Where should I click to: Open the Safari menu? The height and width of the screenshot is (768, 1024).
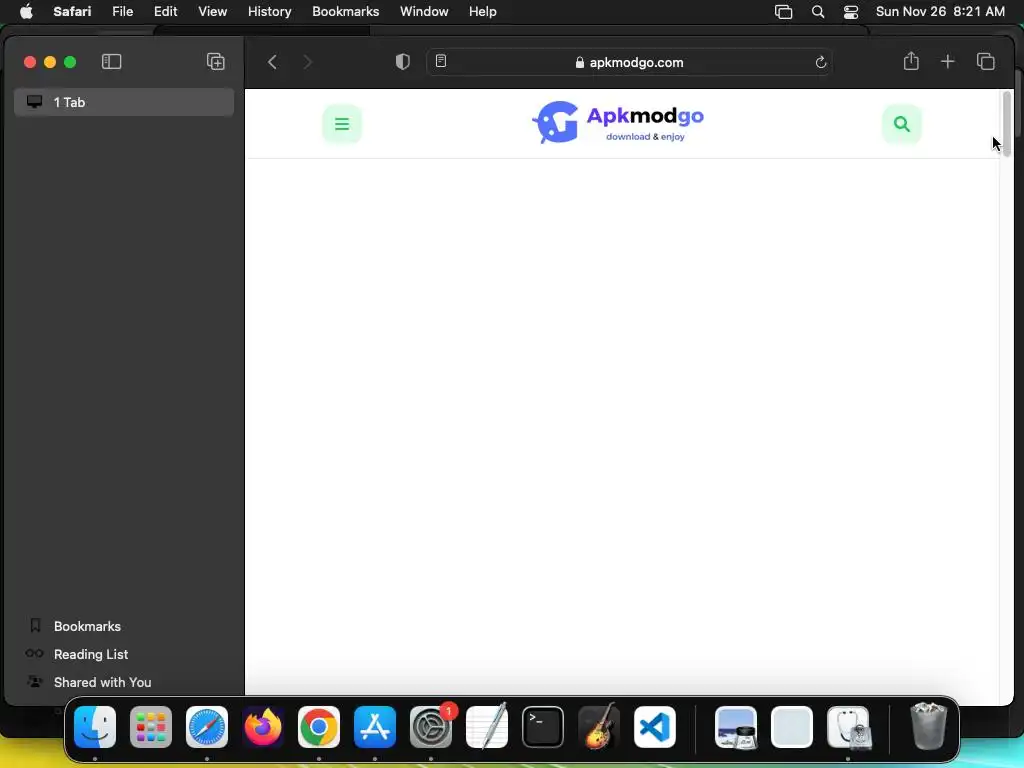pos(72,12)
